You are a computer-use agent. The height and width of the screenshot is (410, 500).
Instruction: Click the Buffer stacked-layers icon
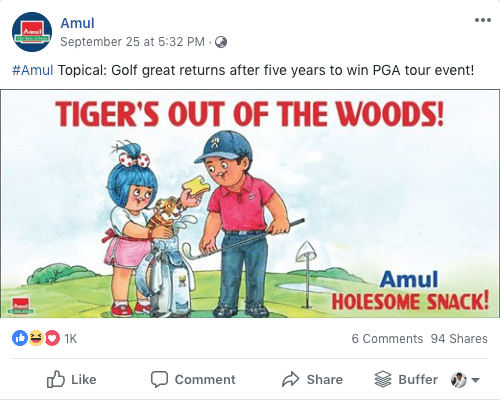383,379
